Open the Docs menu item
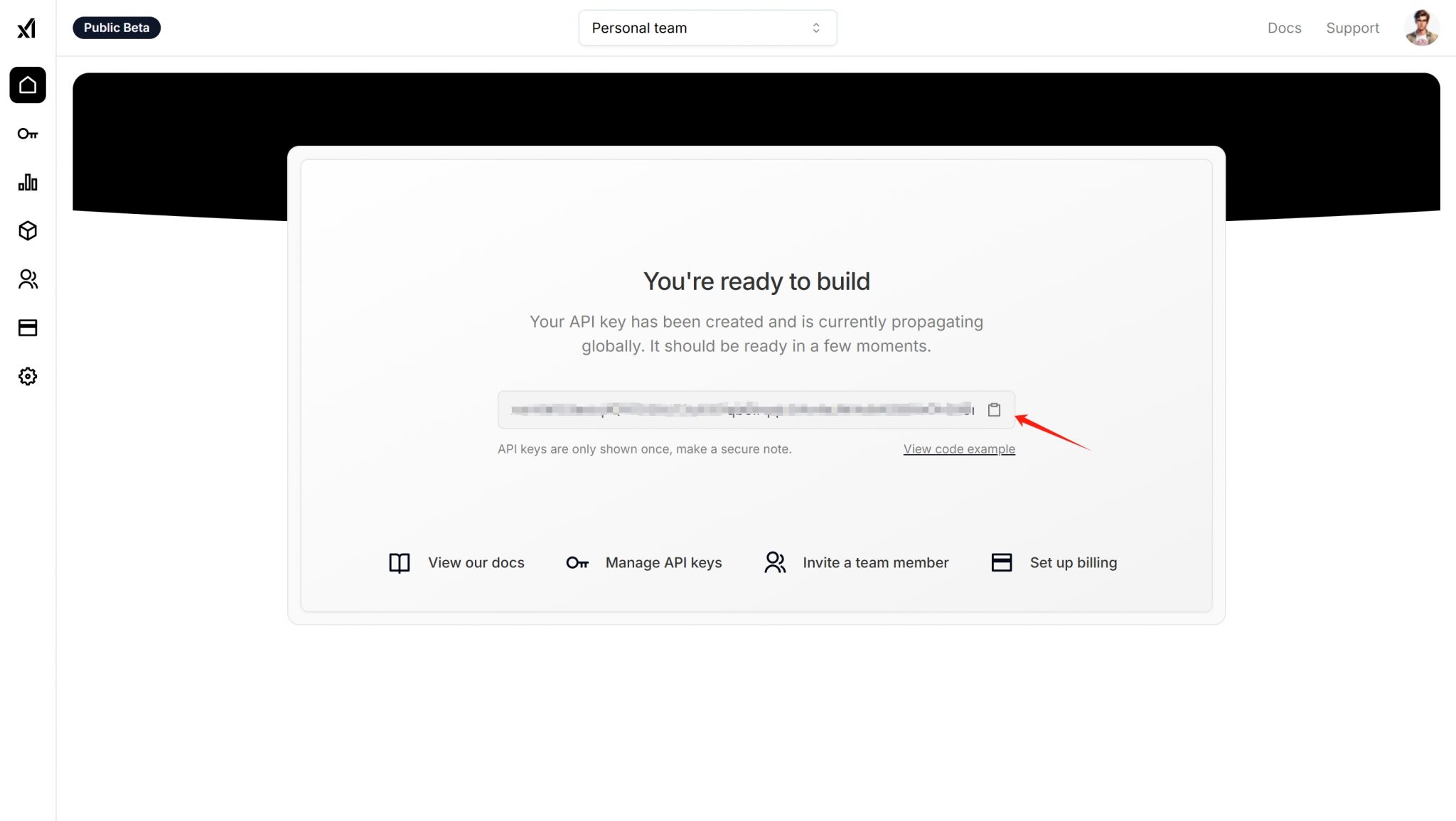Viewport: 1456px width, 821px height. (1284, 28)
